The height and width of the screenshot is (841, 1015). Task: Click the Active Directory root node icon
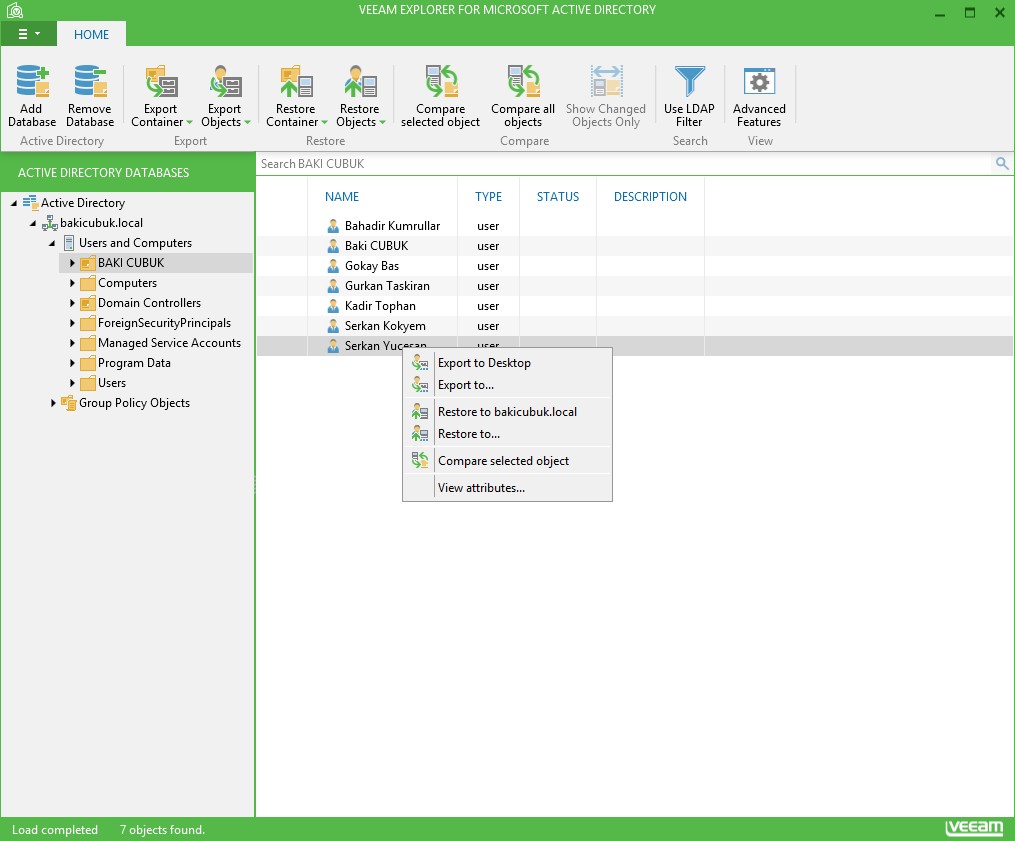coord(30,203)
